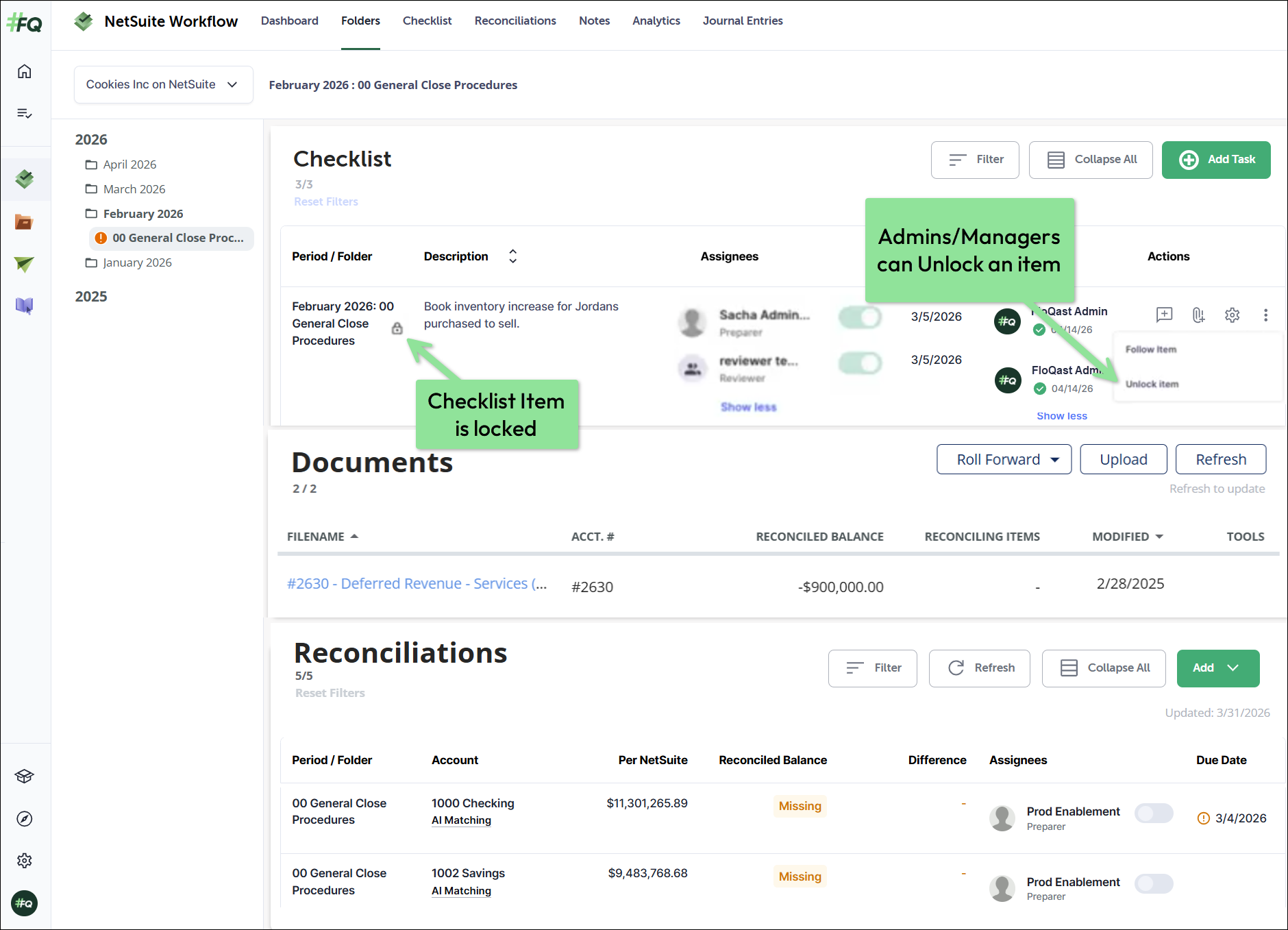Screen dimensions: 1288x930
Task: Refresh the Documents section
Action: click(1221, 459)
